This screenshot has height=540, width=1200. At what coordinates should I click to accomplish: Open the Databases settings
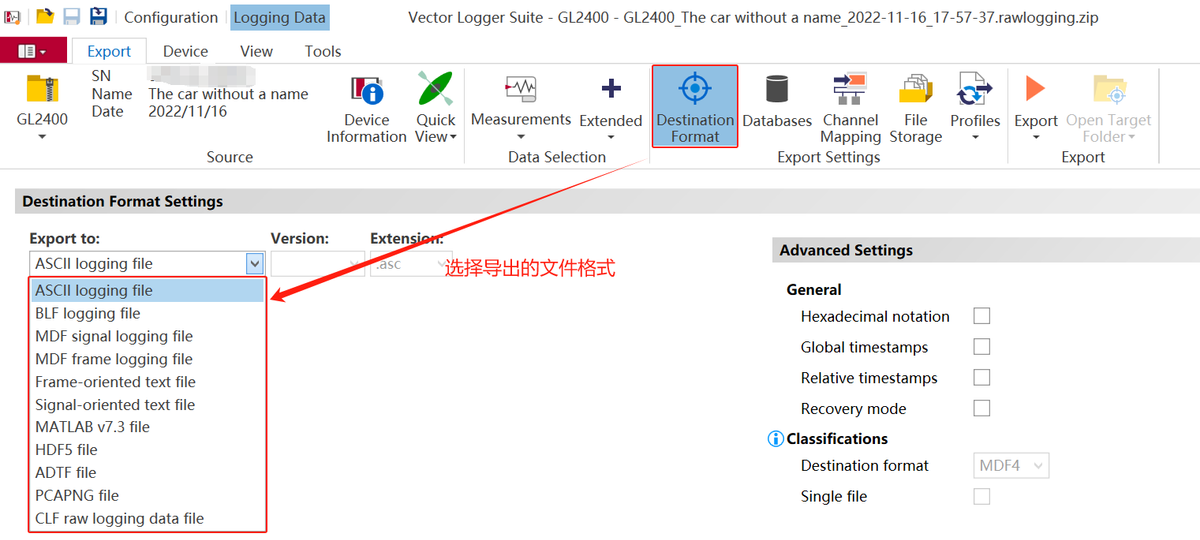coord(776,104)
